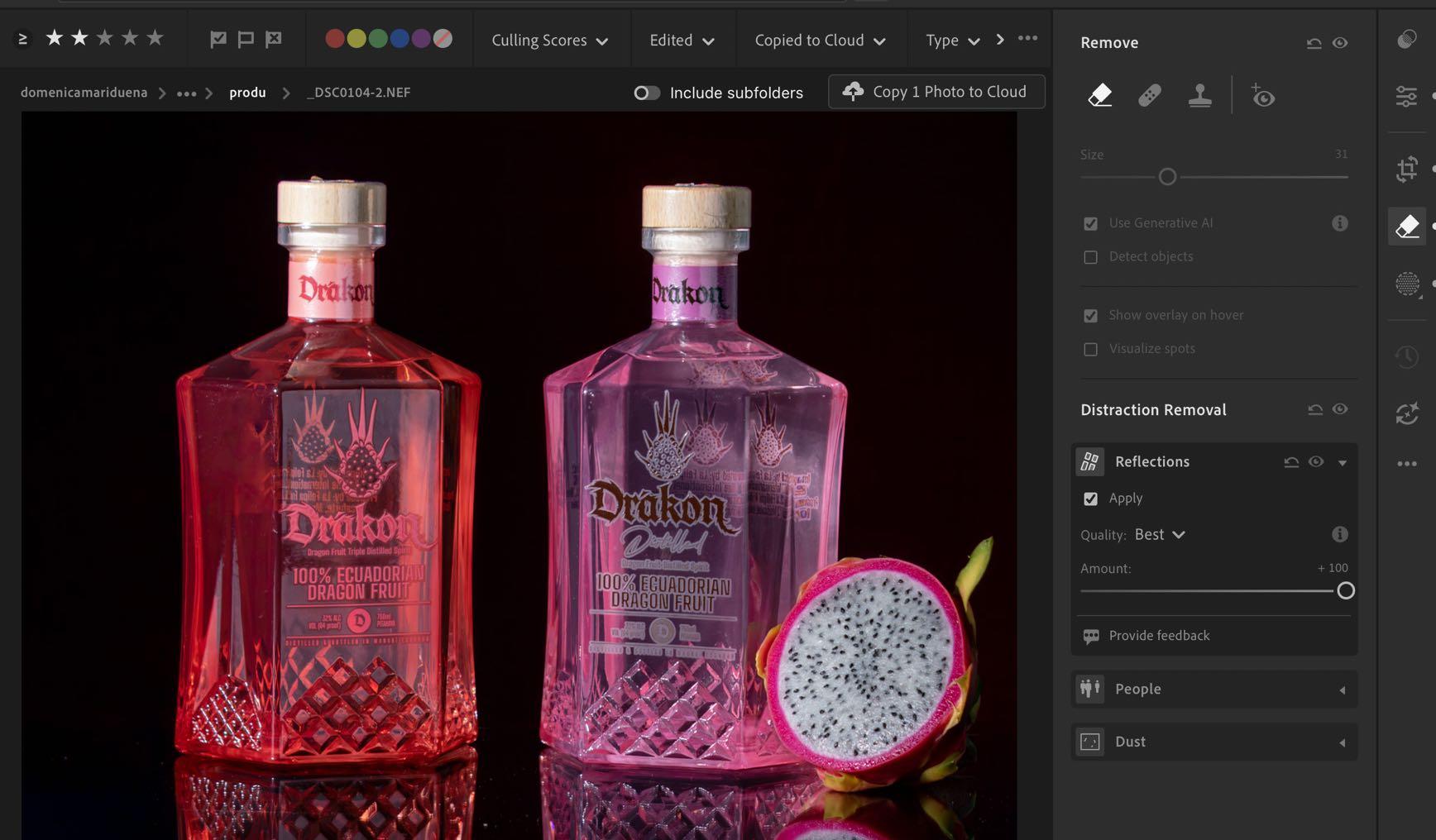Click the Reflections Amount slider handle

1346,591
